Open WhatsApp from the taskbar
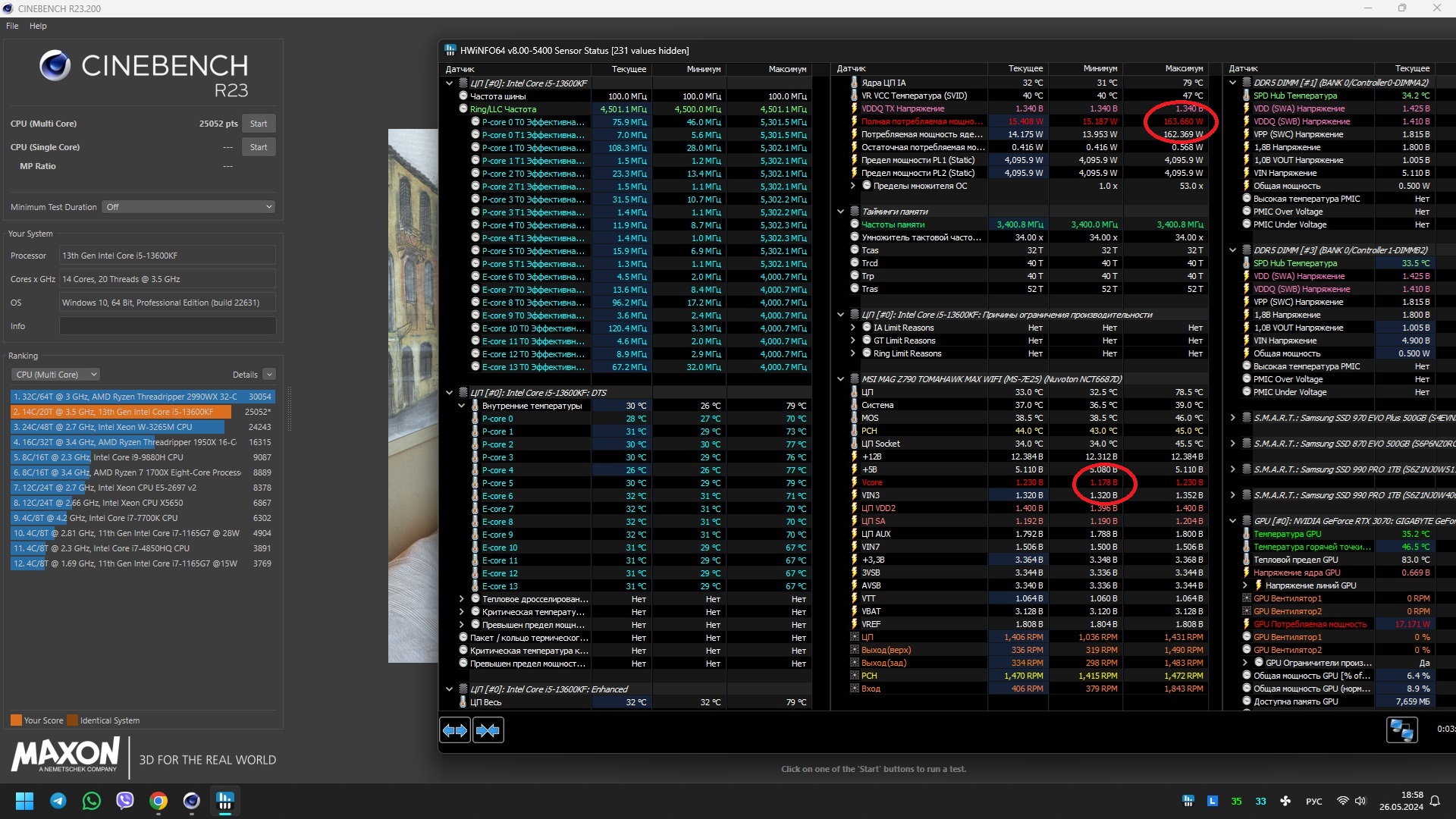1456x819 pixels. coord(92,801)
